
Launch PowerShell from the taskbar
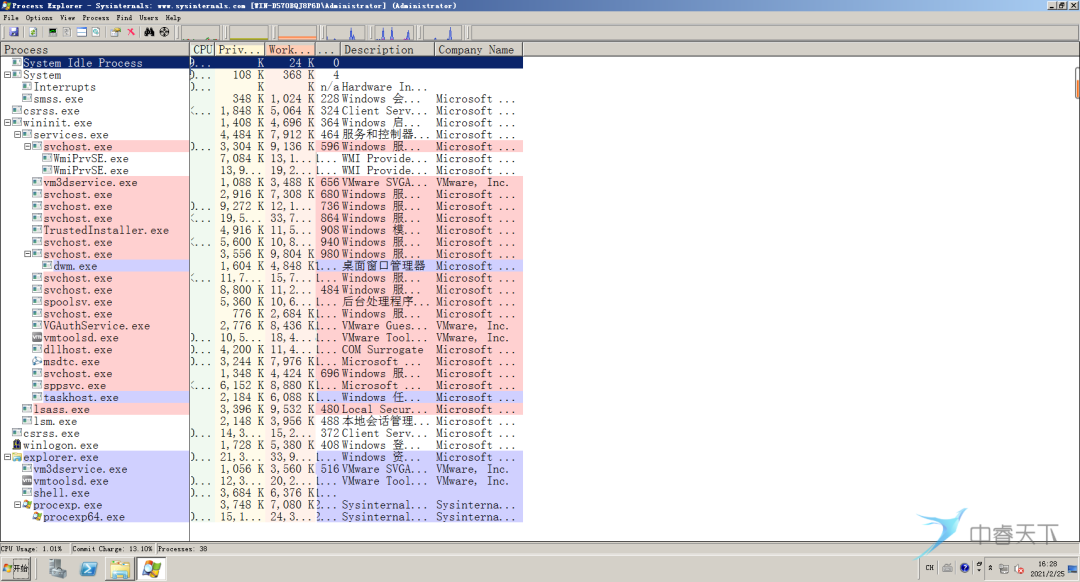[89, 569]
